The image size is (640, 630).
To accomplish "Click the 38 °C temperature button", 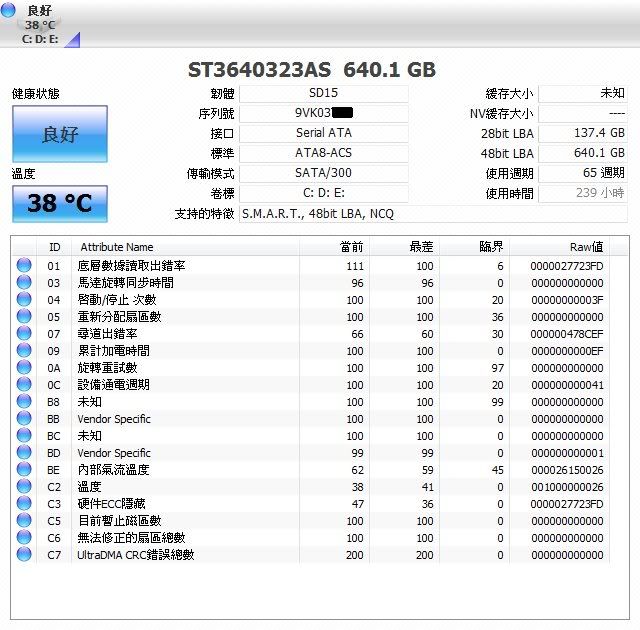I will (60, 204).
